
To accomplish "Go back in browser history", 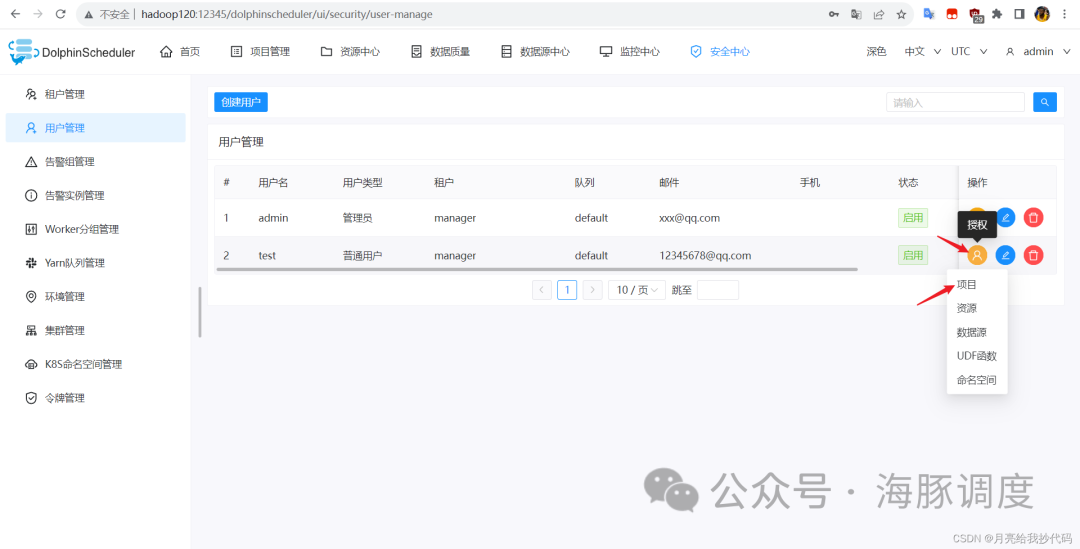I will point(16,14).
